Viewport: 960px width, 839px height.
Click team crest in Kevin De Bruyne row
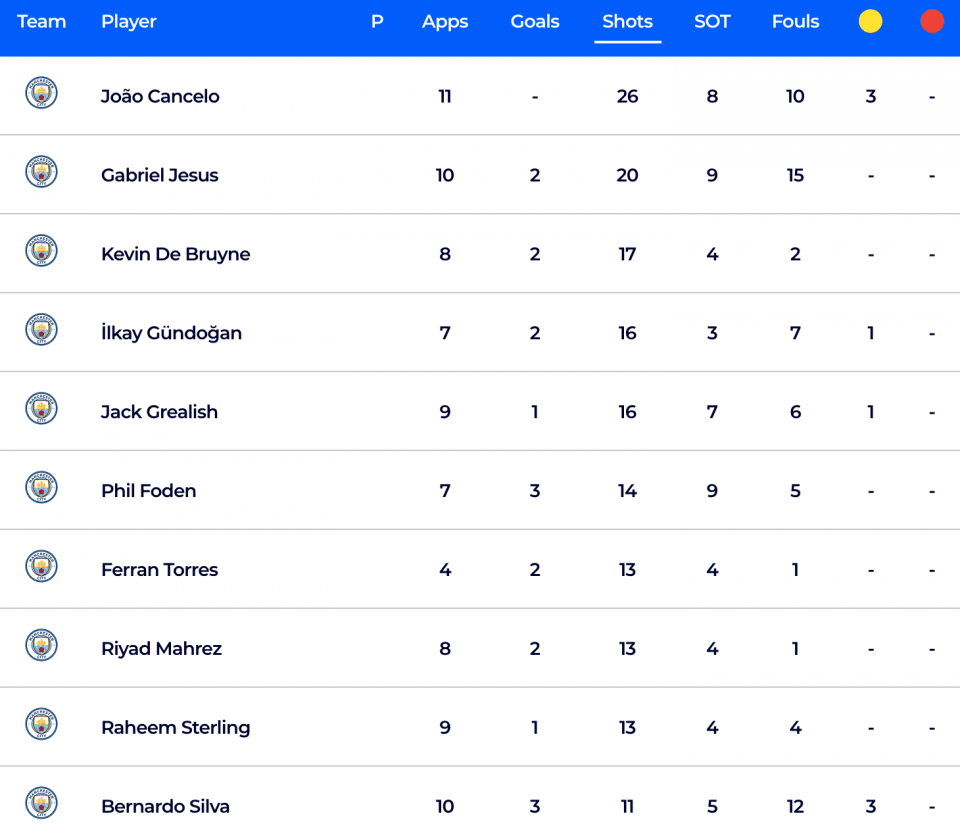point(42,250)
